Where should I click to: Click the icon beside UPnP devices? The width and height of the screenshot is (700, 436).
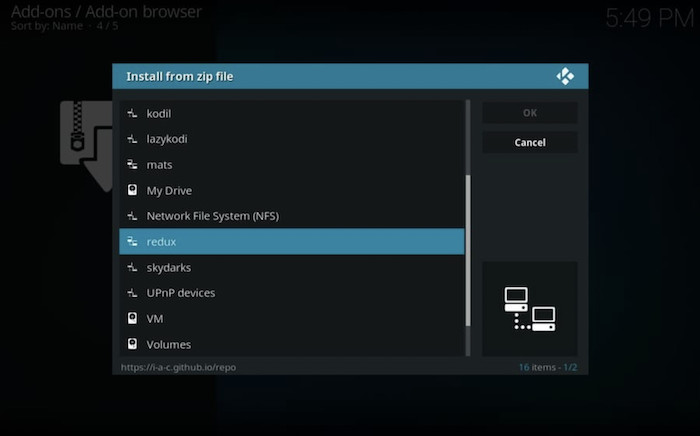pos(132,293)
